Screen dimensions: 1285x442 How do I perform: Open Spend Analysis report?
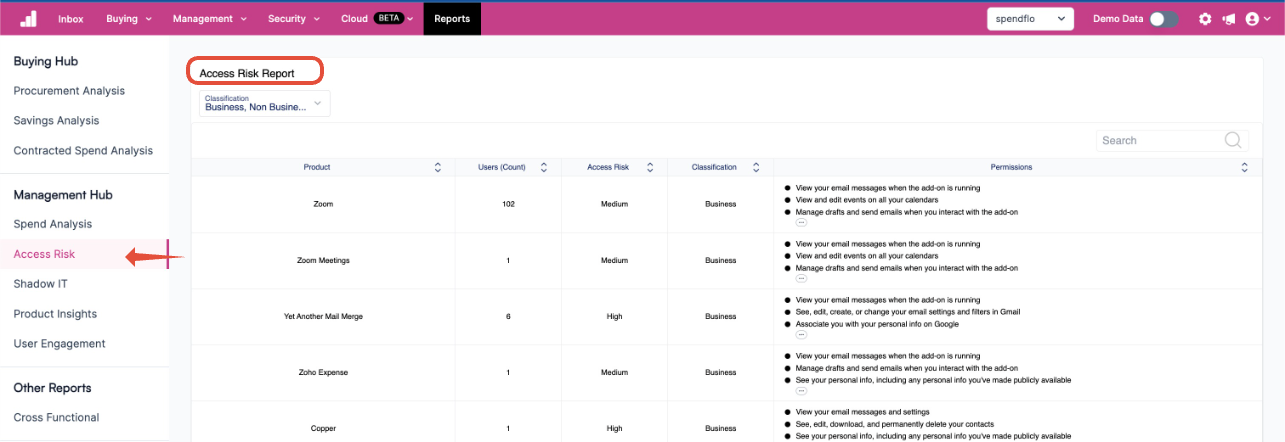[52, 224]
